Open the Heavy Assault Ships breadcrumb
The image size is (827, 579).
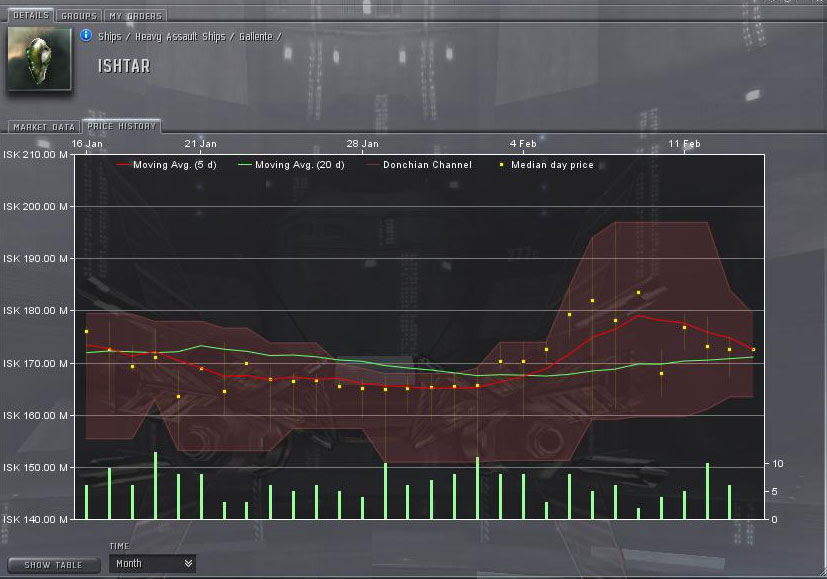180,36
